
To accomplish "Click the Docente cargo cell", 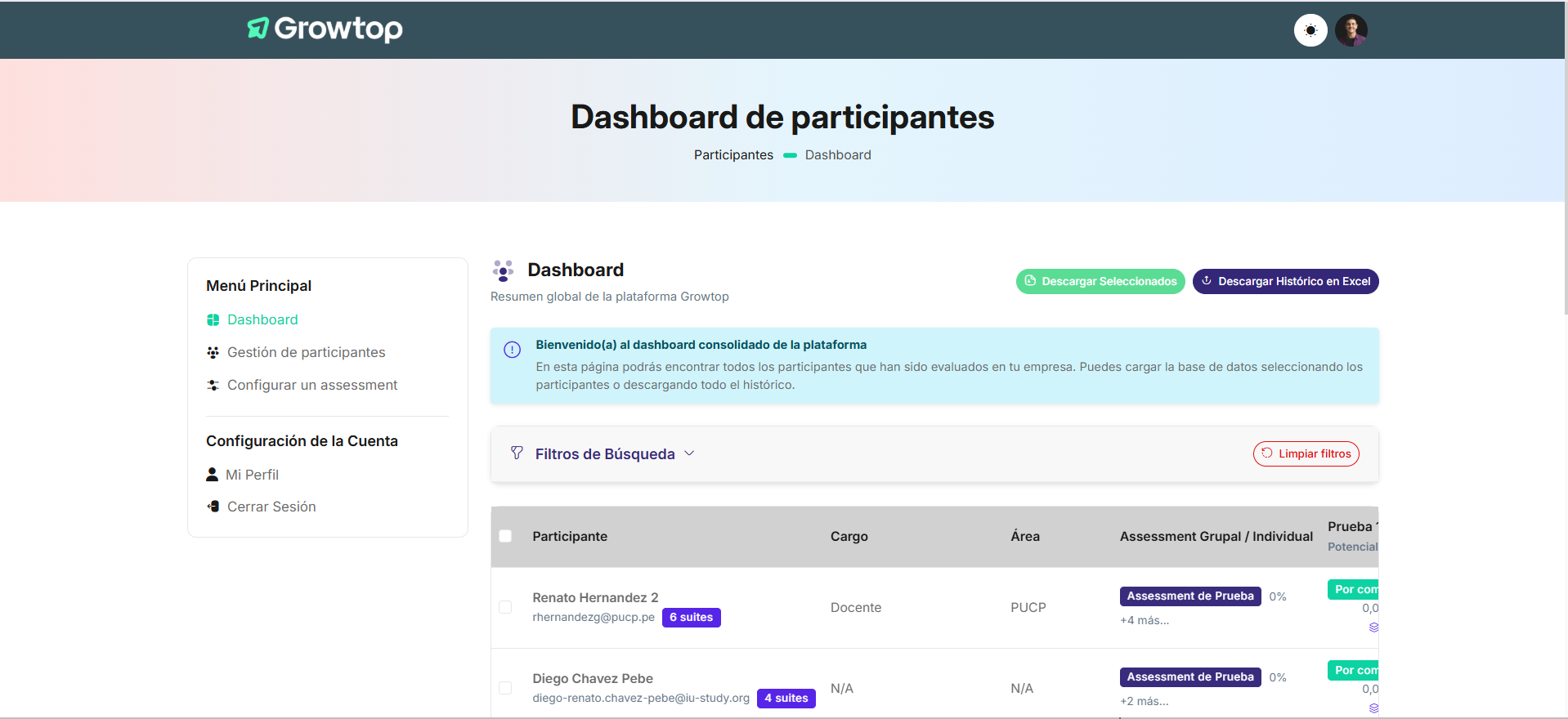I will (856, 608).
